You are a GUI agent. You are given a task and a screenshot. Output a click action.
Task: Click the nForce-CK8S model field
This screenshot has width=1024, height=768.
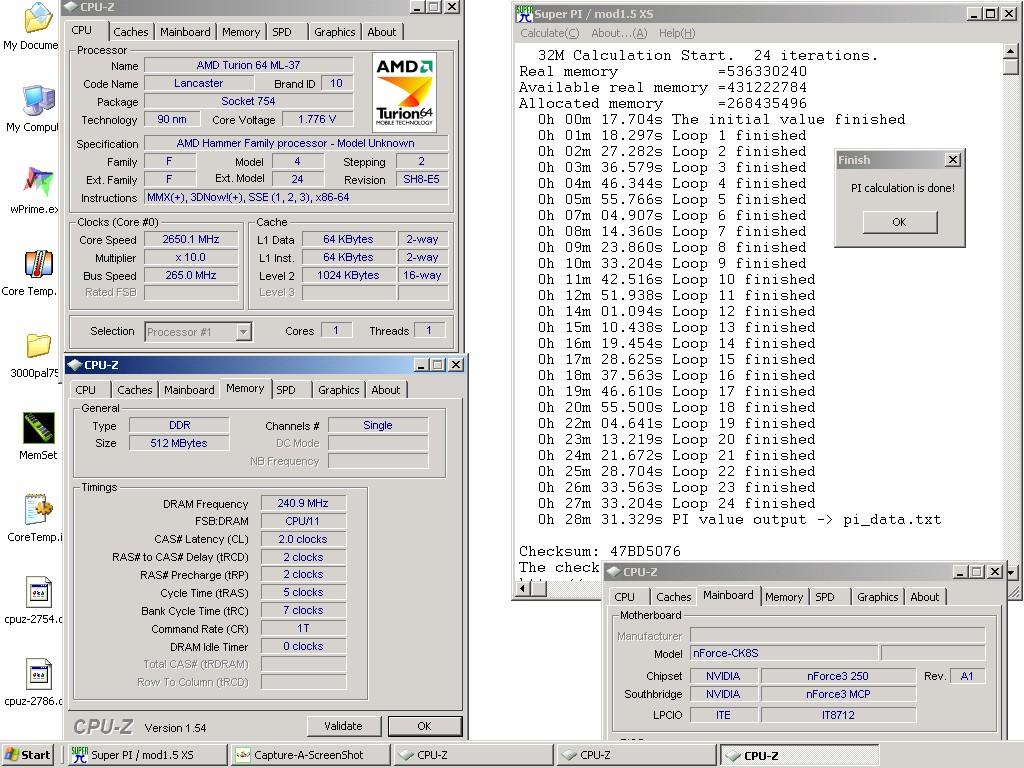784,653
